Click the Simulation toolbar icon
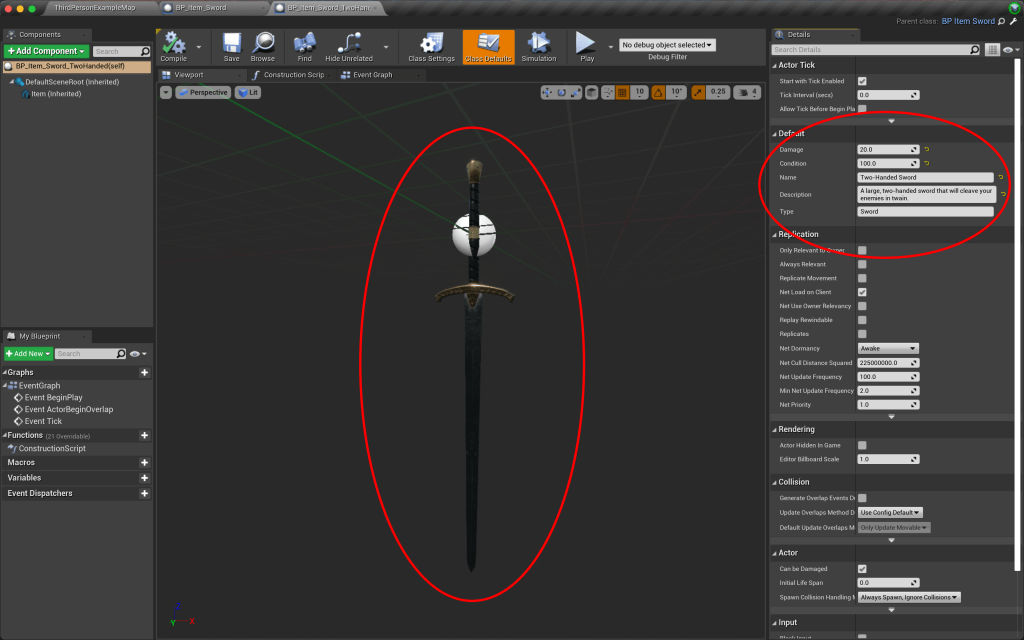Screen dimensions: 1024x640 (539, 42)
